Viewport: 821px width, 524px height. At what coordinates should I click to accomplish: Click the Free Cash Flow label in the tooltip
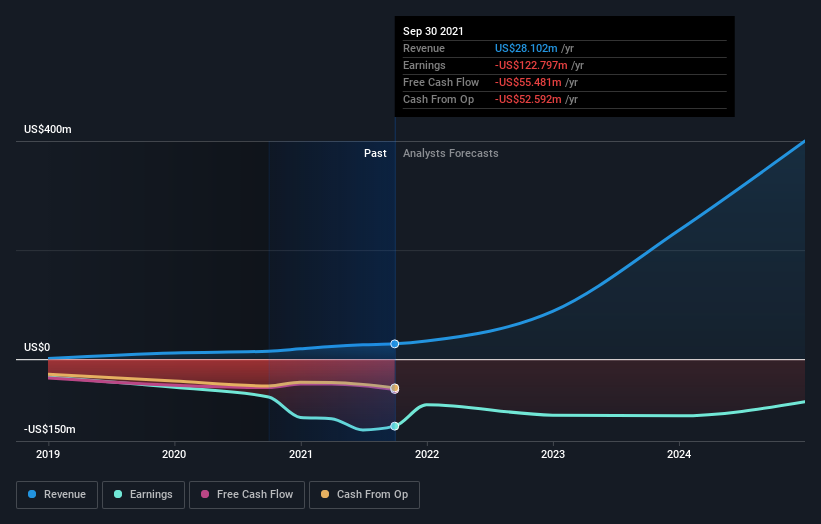tap(441, 82)
